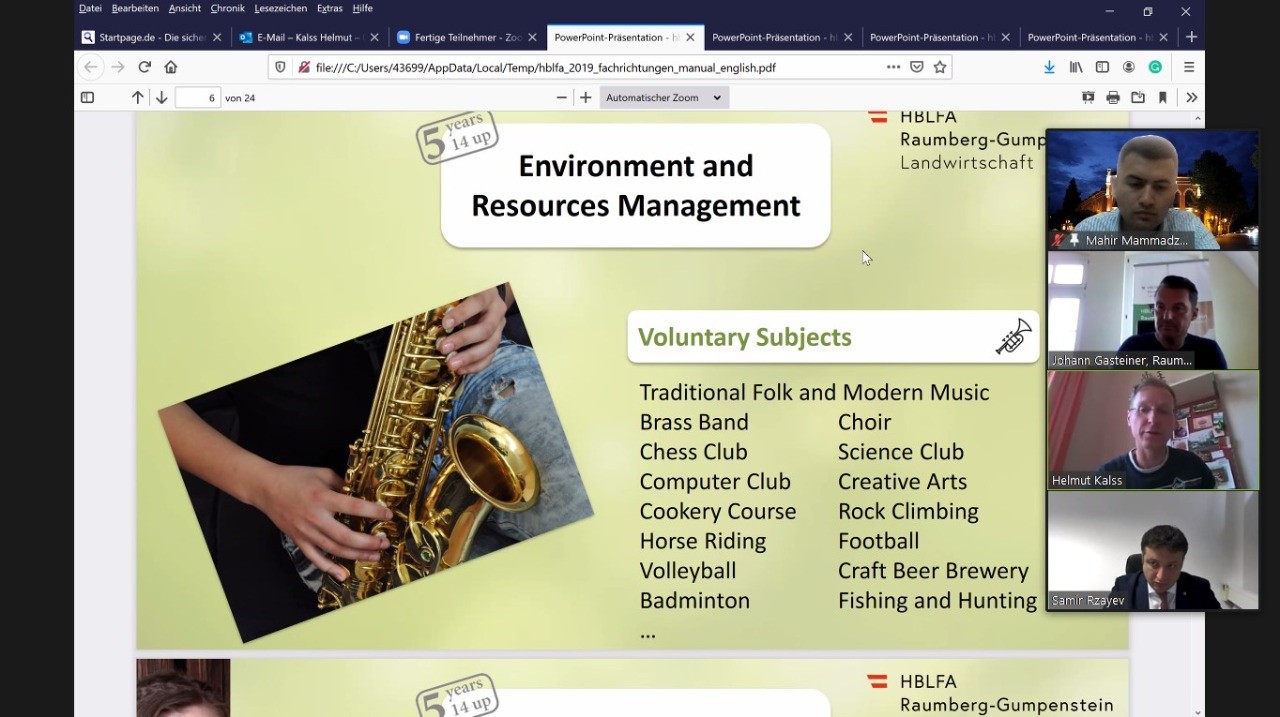Reload the current page
The height and width of the screenshot is (717, 1280).
pos(144,67)
